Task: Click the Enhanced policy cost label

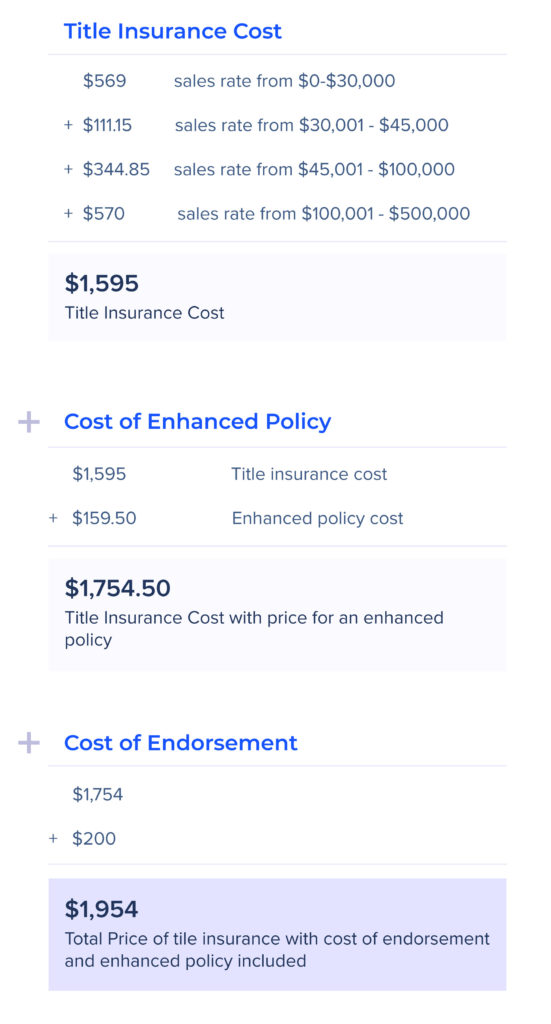Action: (317, 519)
